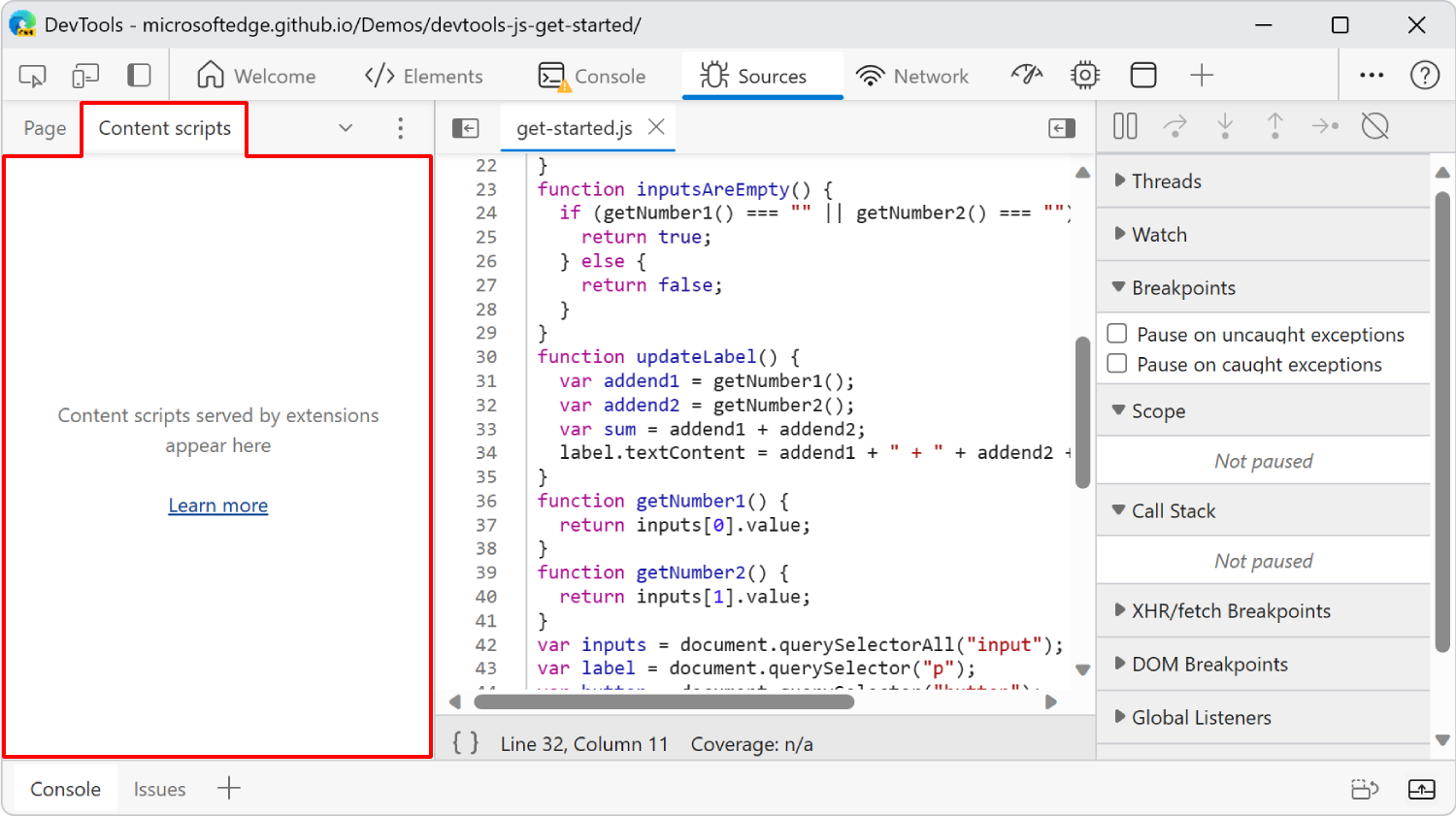Collapse the Breakpoints section

tap(1119, 287)
